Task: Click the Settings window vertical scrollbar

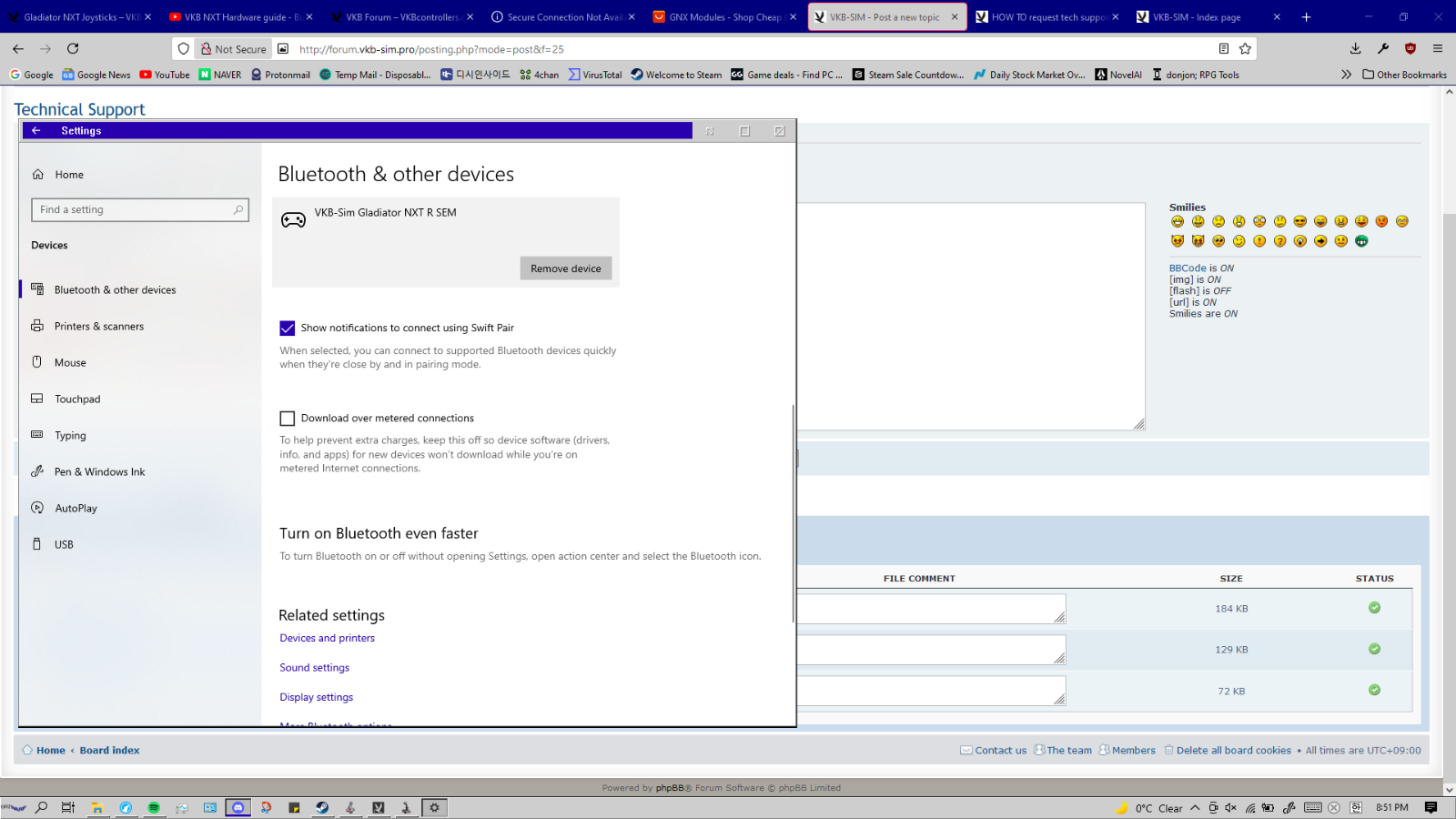Action: pyautogui.click(x=794, y=514)
